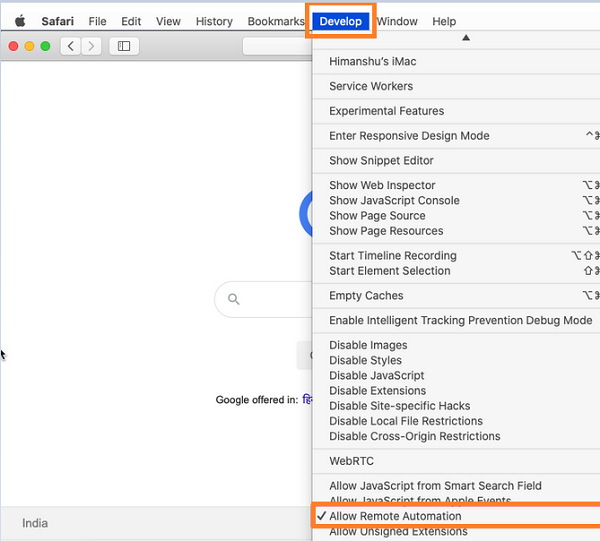
Task: Click the green full-screen window button
Action: [x=46, y=46]
